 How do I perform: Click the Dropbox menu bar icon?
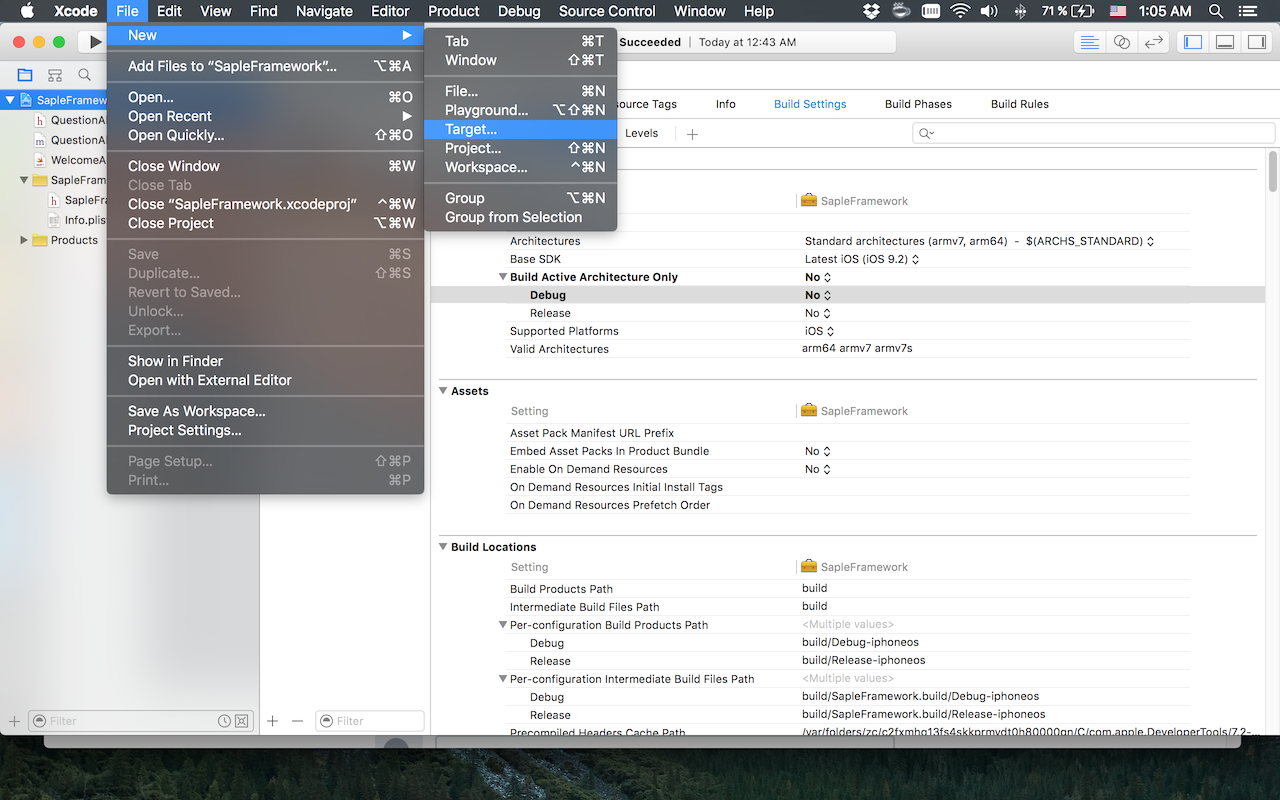(x=871, y=11)
